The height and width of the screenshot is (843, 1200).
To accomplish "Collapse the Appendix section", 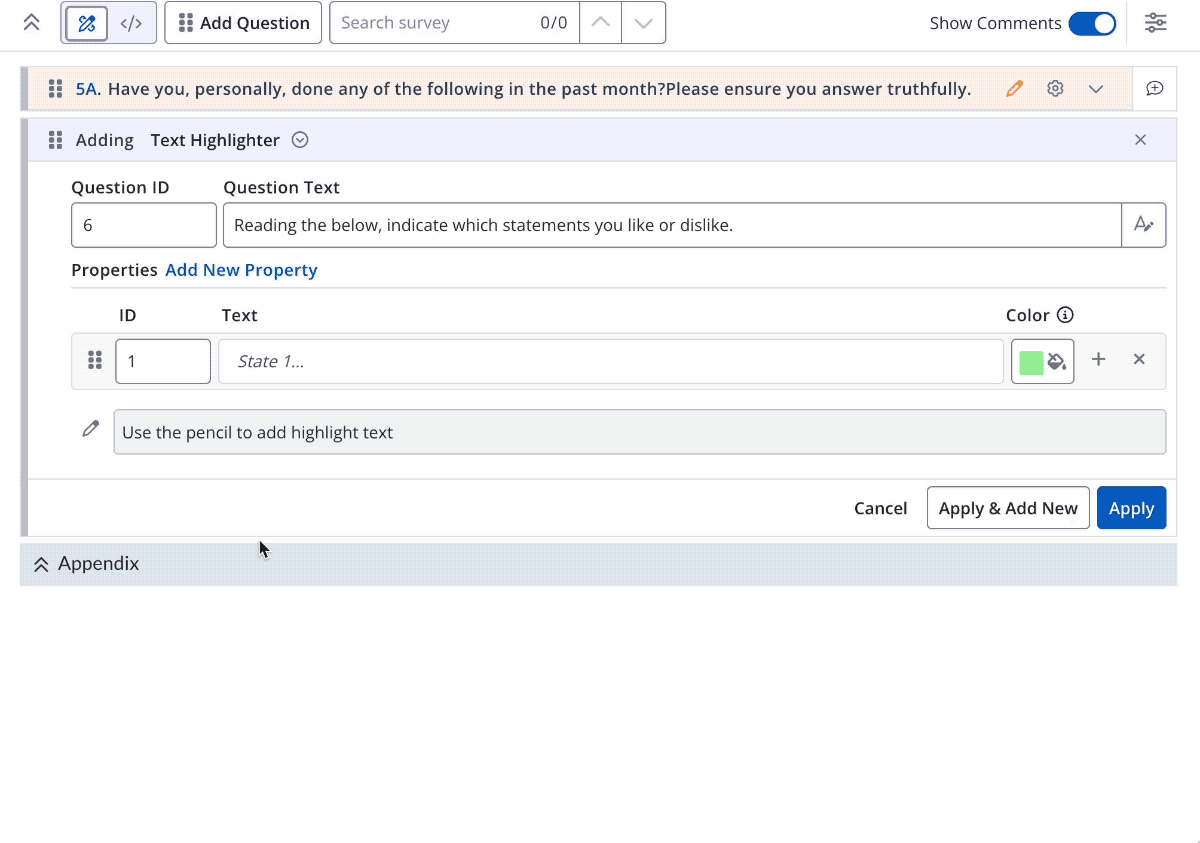I will tap(41, 564).
